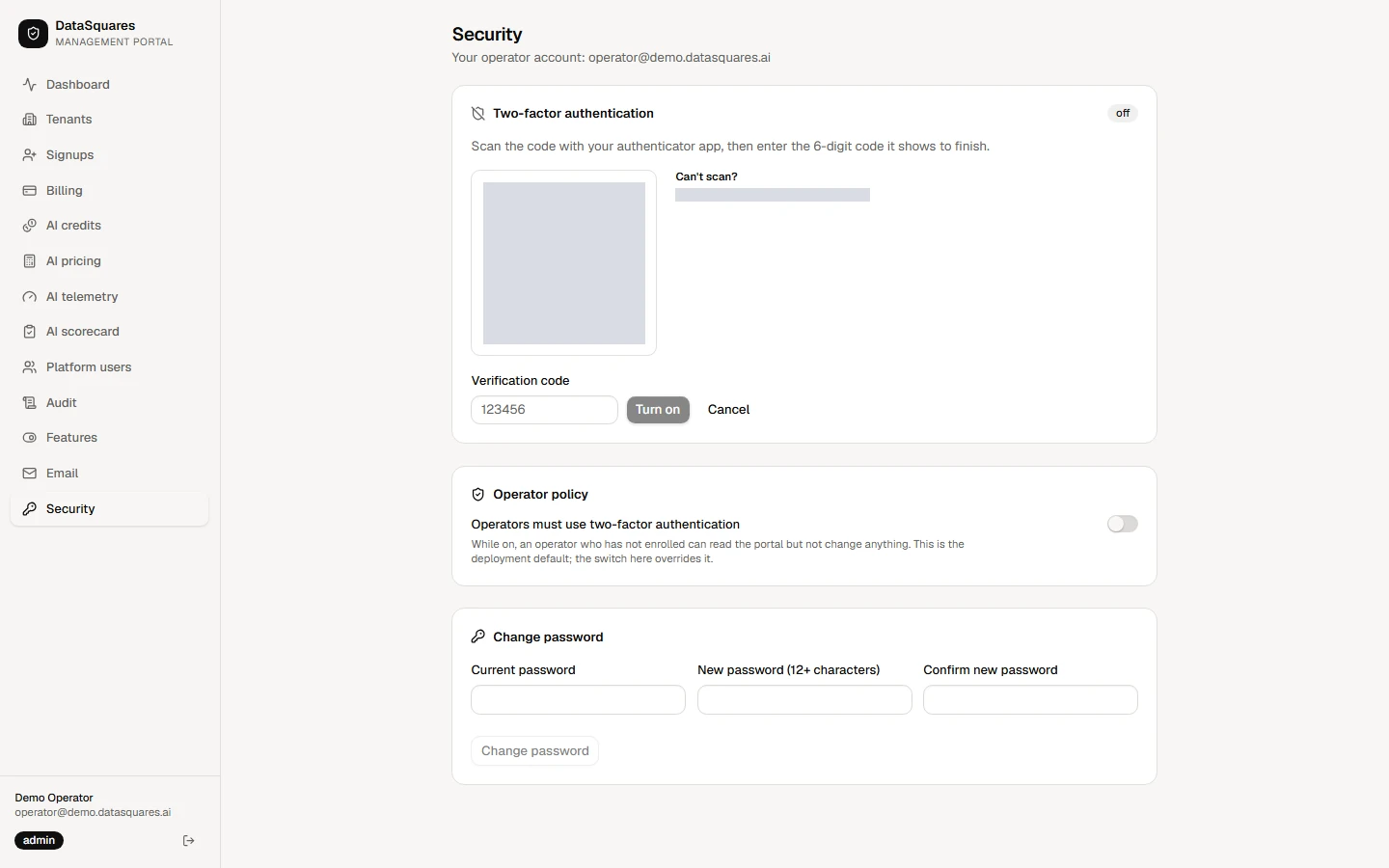Open the AI telemetry page
Viewport: 1389px width, 868px height.
110,297
